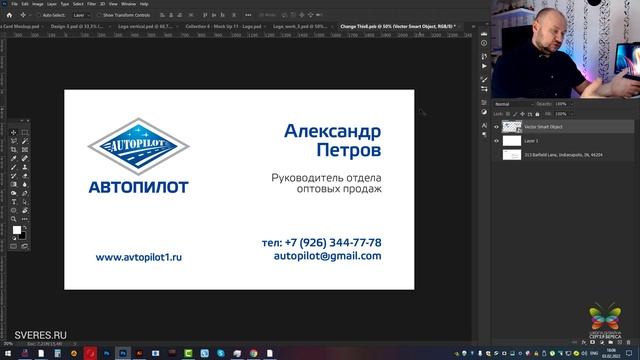The width and height of the screenshot is (640, 360).
Task: Expand the document tabs overflow arrows
Action: [473, 26]
